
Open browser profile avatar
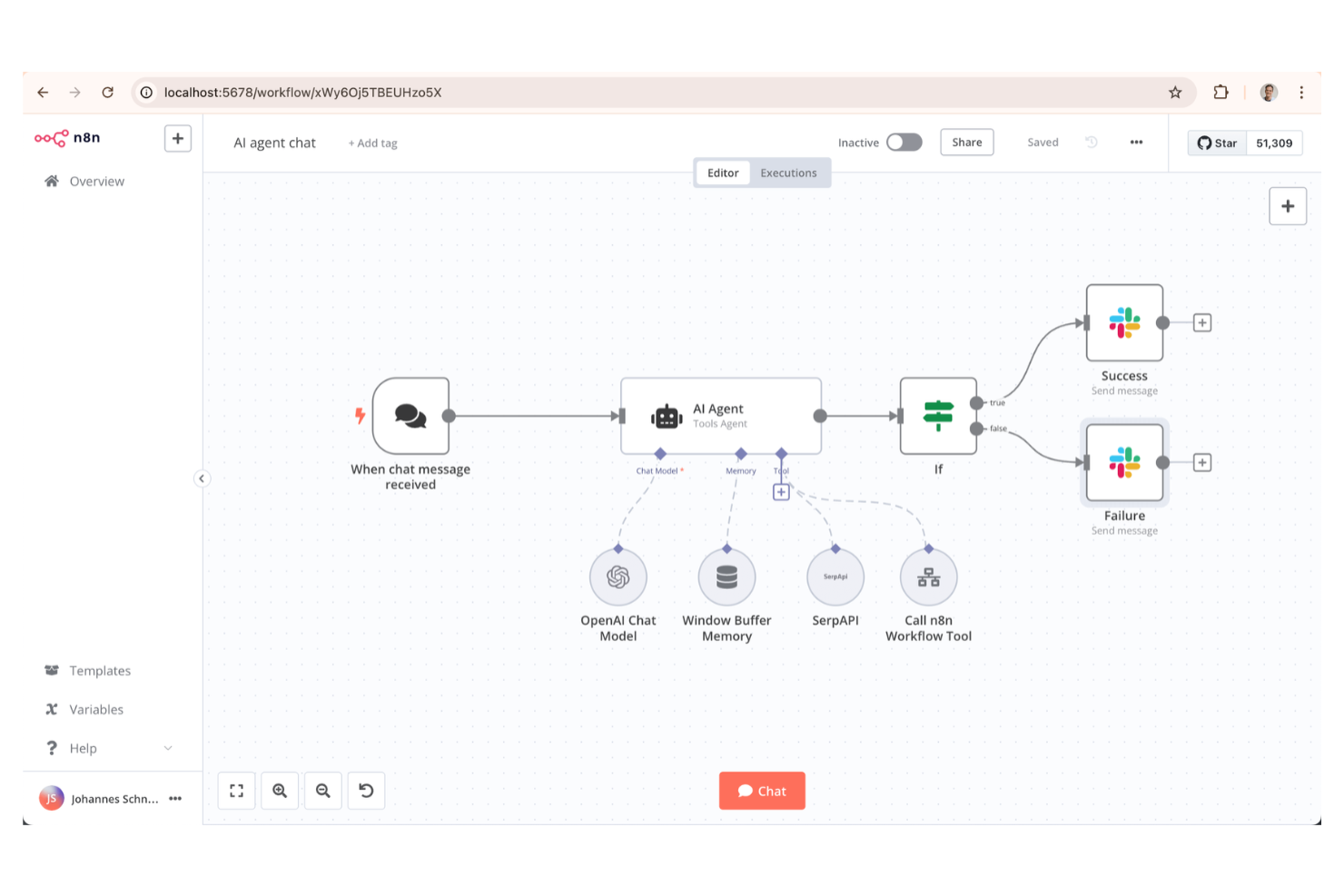[x=1269, y=93]
